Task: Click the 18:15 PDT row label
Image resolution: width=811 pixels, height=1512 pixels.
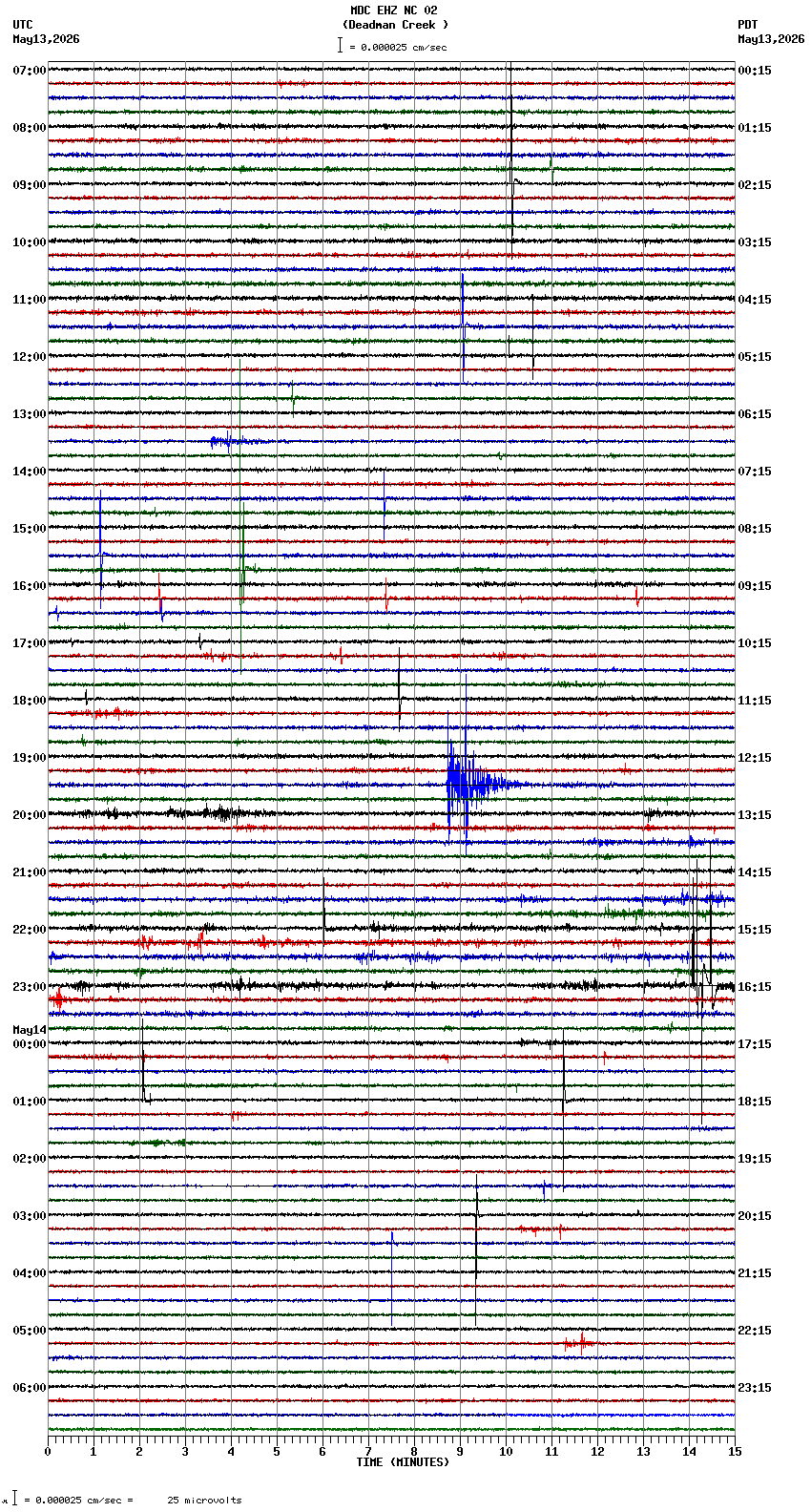Action: tap(755, 1102)
